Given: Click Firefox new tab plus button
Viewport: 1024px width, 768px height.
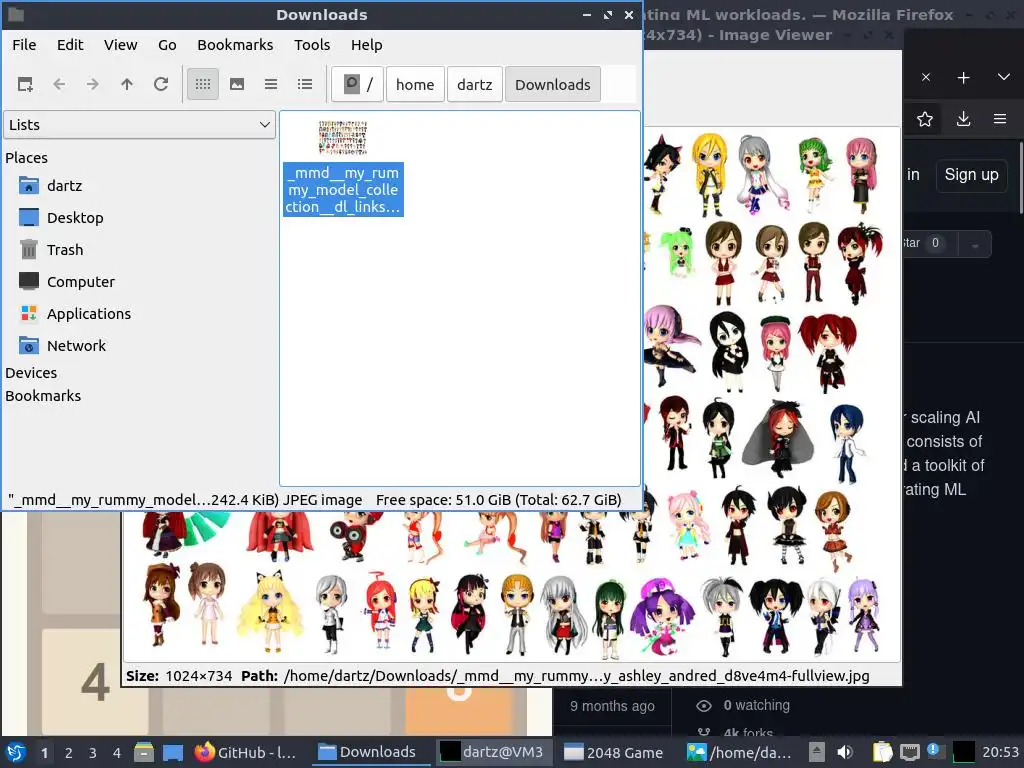Looking at the screenshot, I should pos(963,78).
